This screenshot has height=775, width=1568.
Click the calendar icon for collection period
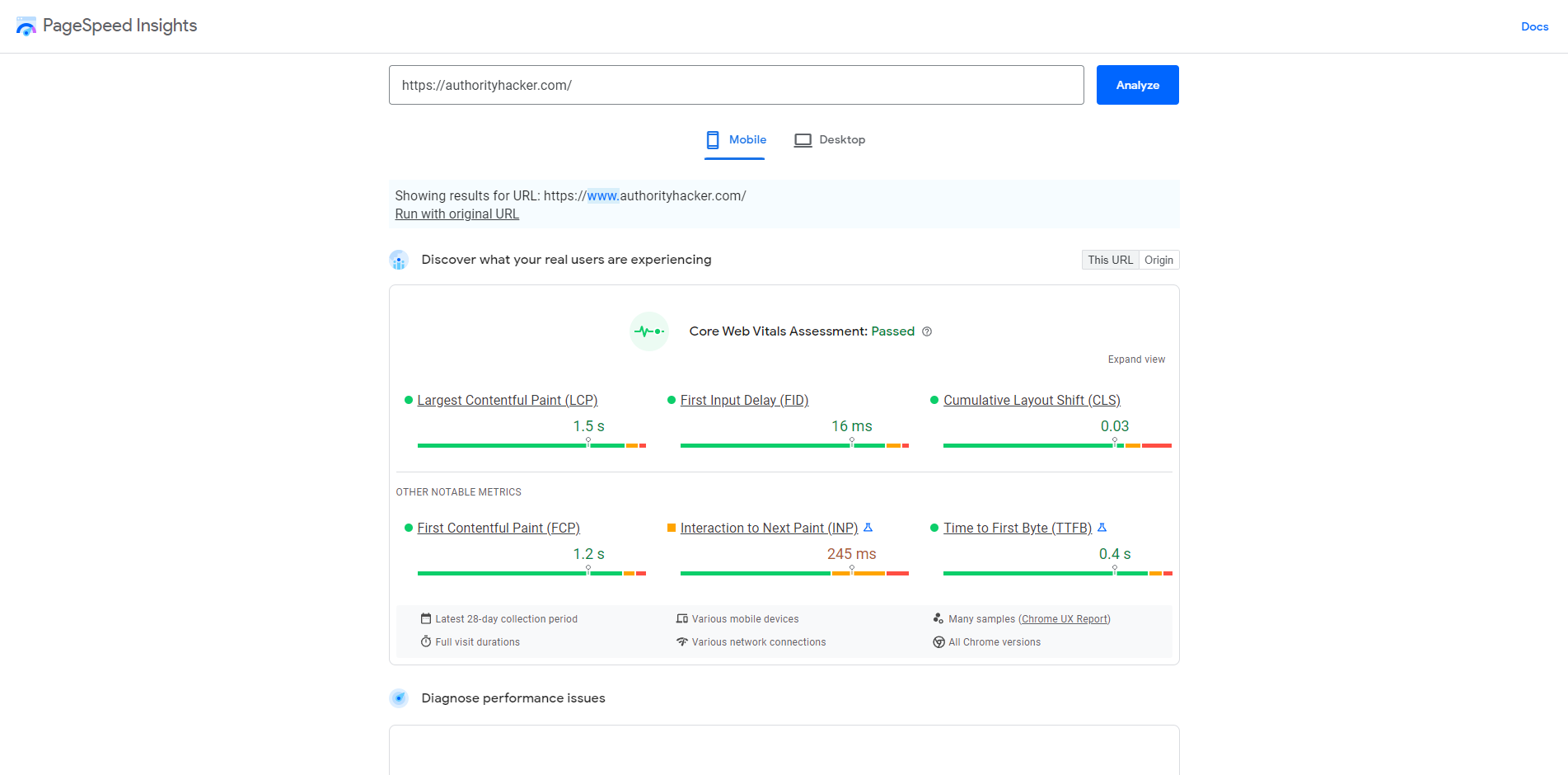[426, 618]
